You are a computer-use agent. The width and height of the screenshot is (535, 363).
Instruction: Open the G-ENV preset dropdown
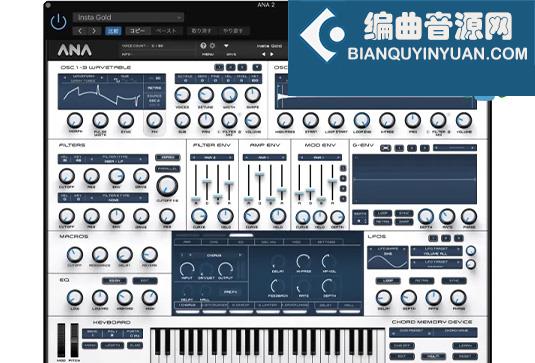point(455,148)
